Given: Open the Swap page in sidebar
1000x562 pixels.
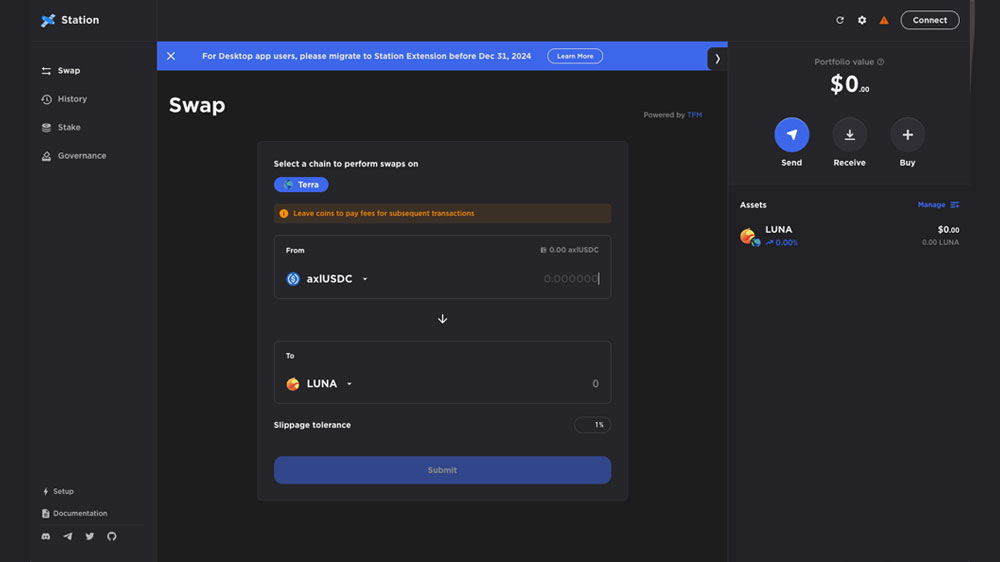Looking at the screenshot, I should click(61, 71).
